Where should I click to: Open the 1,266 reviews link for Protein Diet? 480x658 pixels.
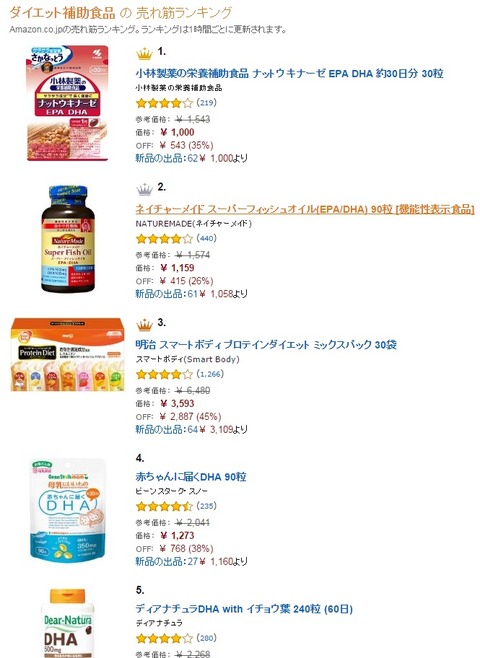(x=210, y=374)
